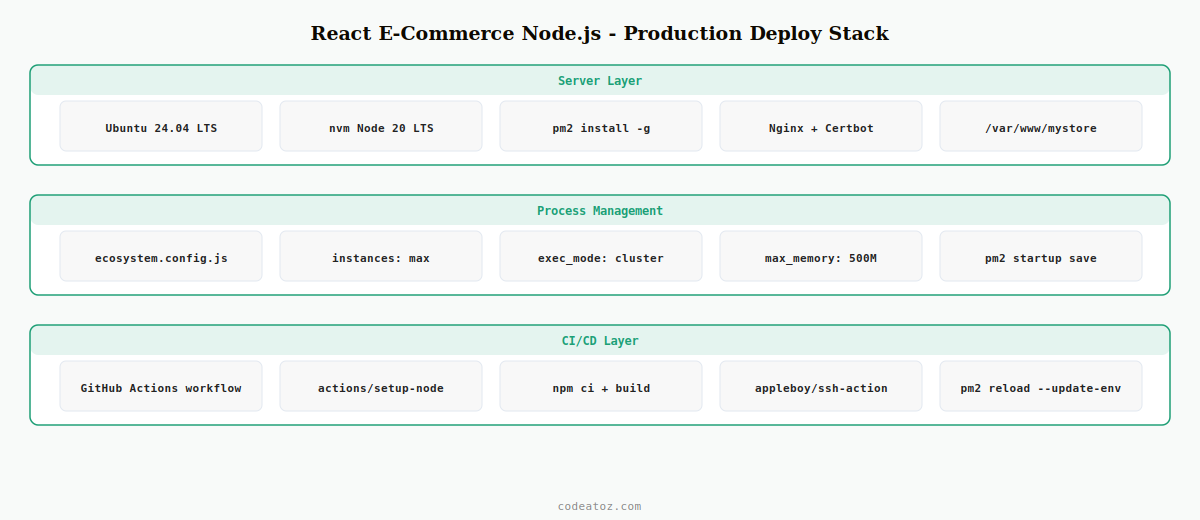Click the "/var/www/mystore" path box
The height and width of the screenshot is (520, 1200).
[1041, 126]
